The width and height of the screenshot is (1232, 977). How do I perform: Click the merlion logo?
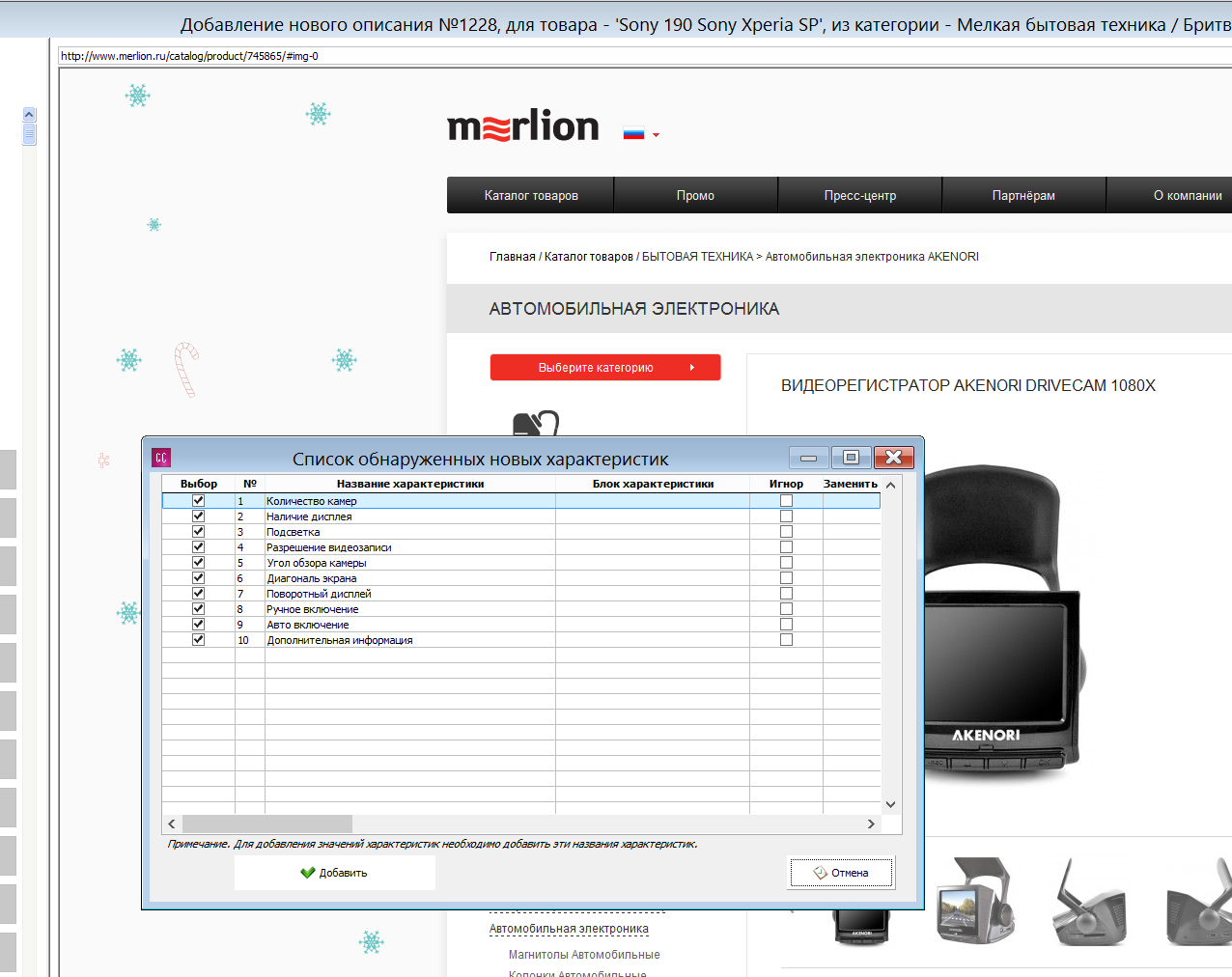coord(522,126)
